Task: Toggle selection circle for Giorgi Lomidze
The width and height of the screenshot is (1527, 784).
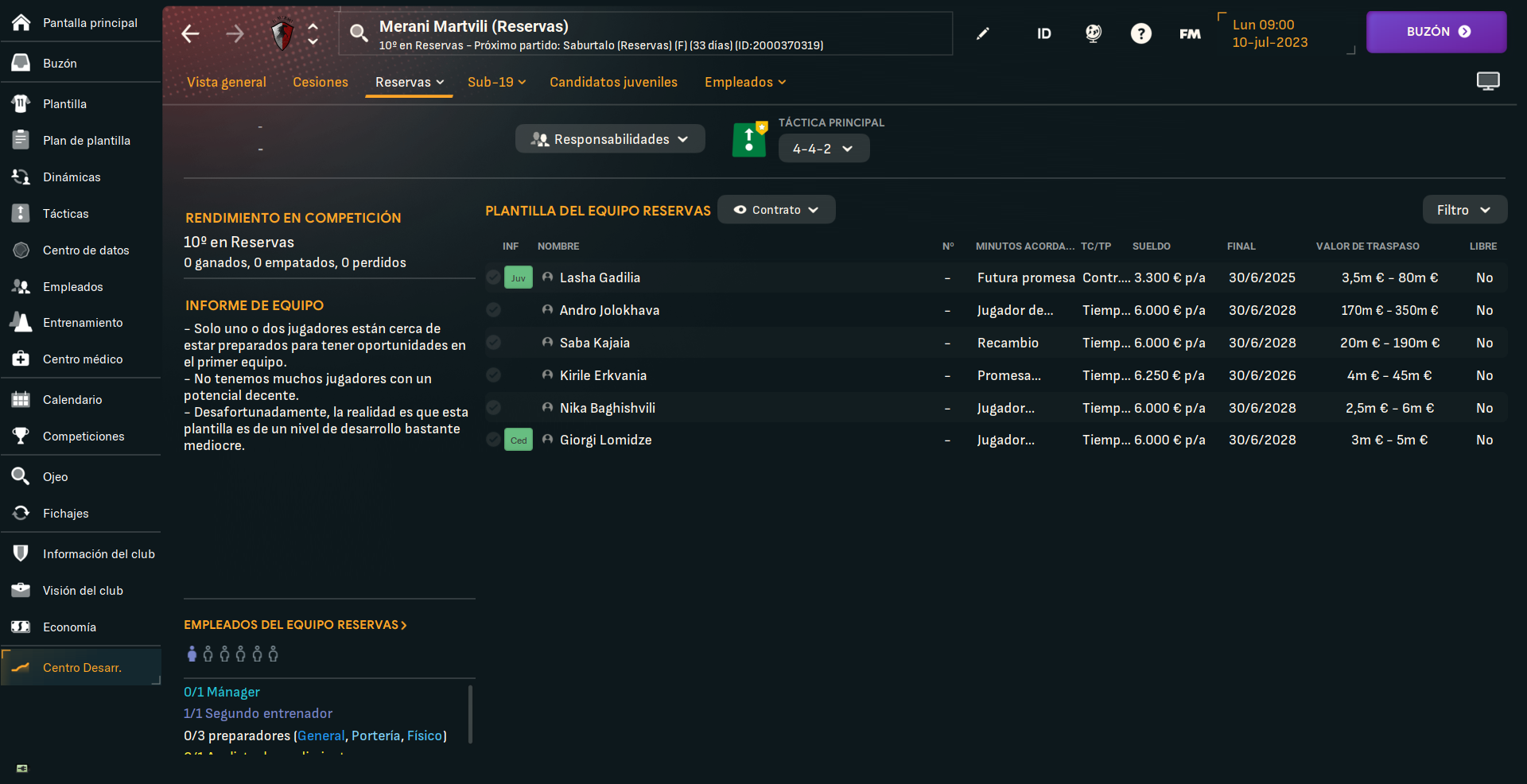Action: 493,439
